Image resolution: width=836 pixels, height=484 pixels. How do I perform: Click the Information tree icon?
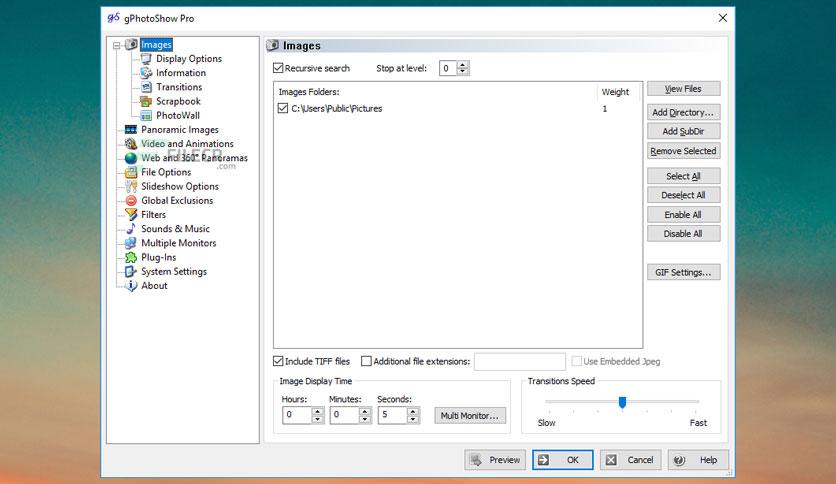coord(146,72)
